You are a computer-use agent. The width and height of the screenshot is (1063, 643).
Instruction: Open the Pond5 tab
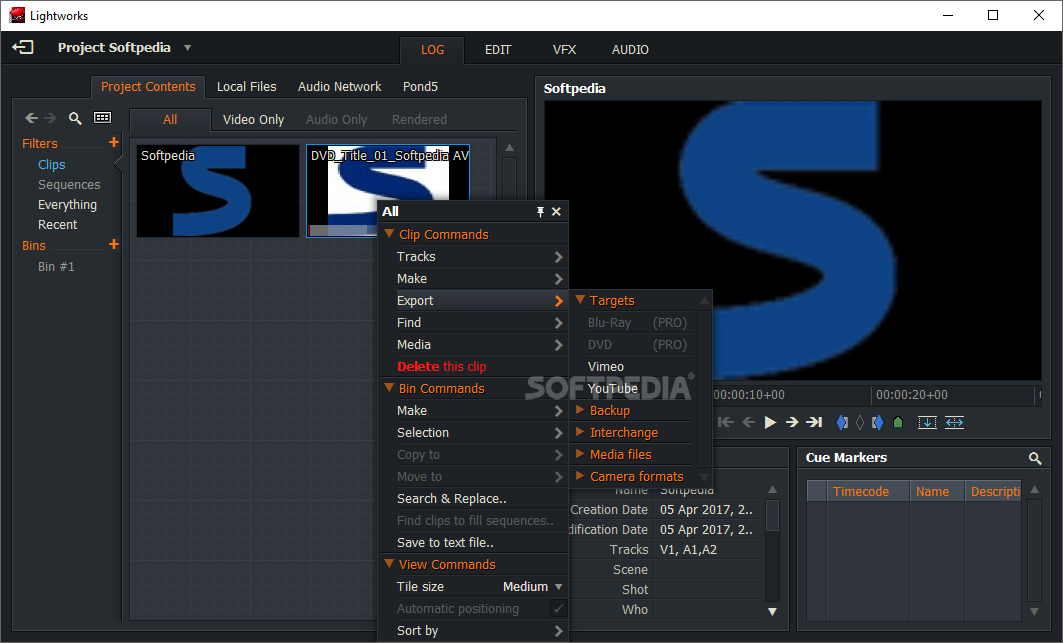420,87
